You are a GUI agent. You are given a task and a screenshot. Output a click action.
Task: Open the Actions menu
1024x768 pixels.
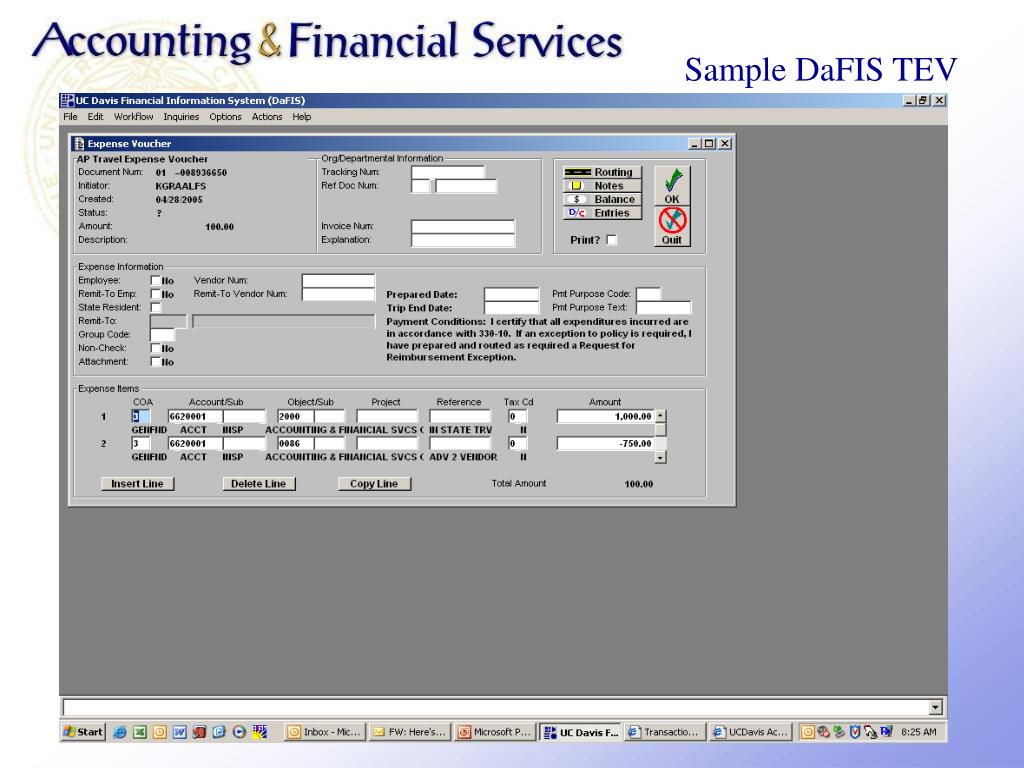pos(267,117)
